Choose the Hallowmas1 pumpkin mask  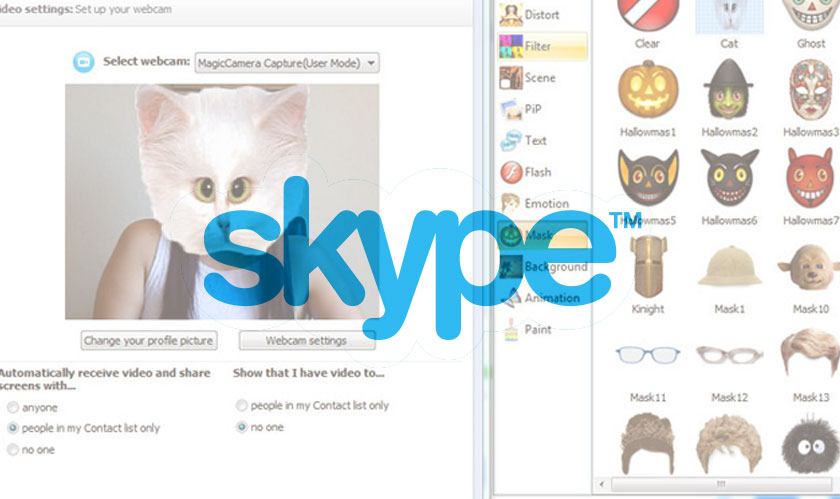point(648,90)
